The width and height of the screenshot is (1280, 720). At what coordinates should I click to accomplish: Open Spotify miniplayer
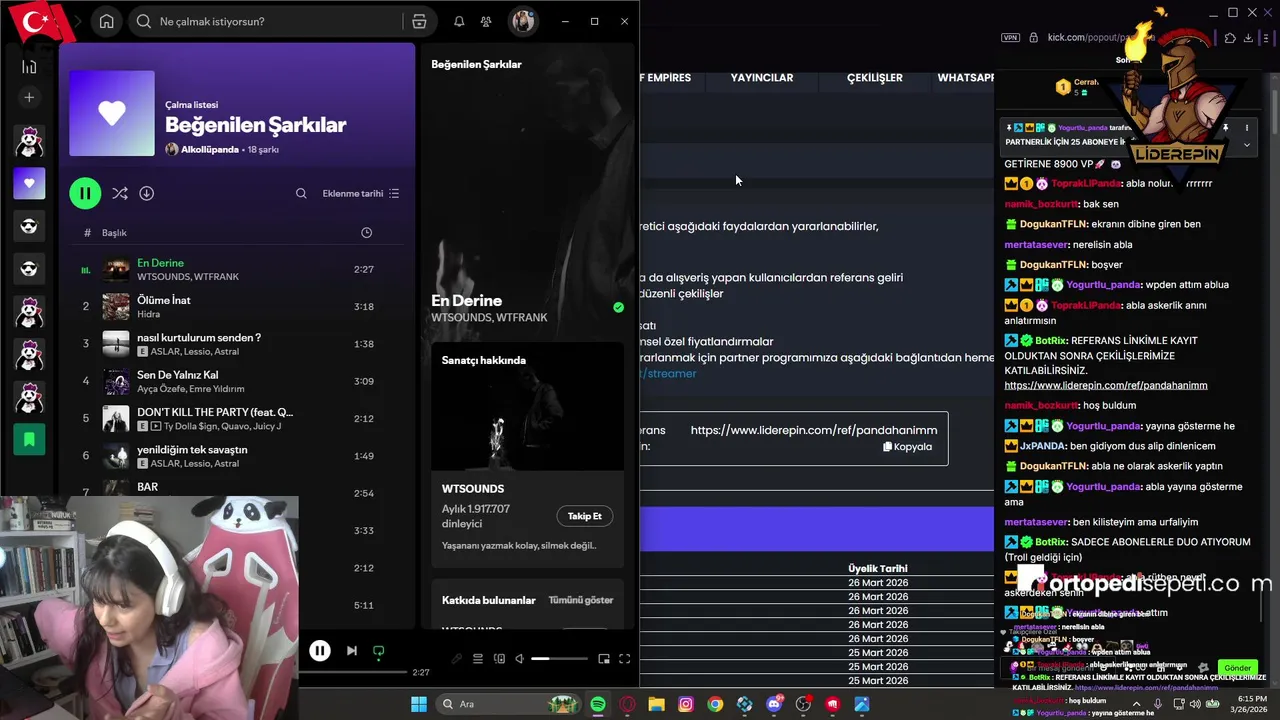[x=604, y=659]
